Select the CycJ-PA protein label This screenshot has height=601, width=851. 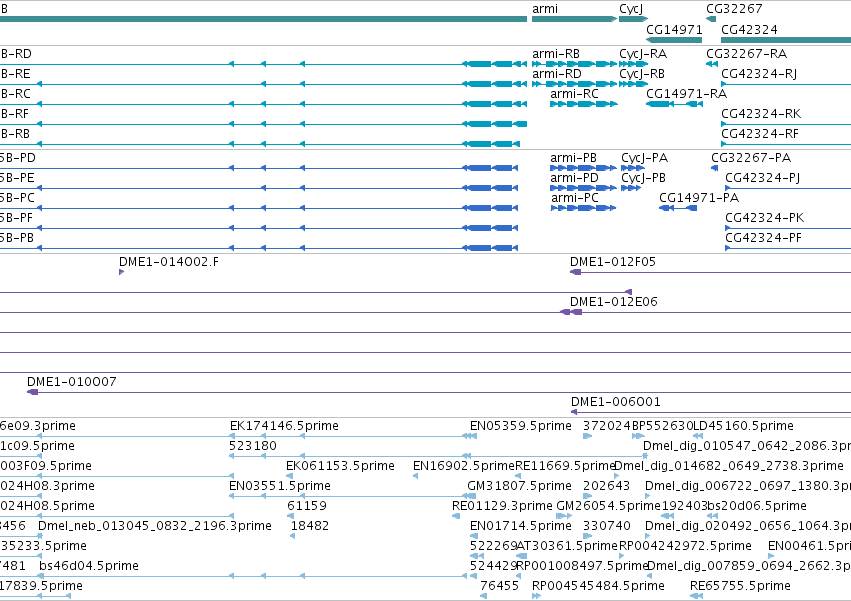[644, 158]
